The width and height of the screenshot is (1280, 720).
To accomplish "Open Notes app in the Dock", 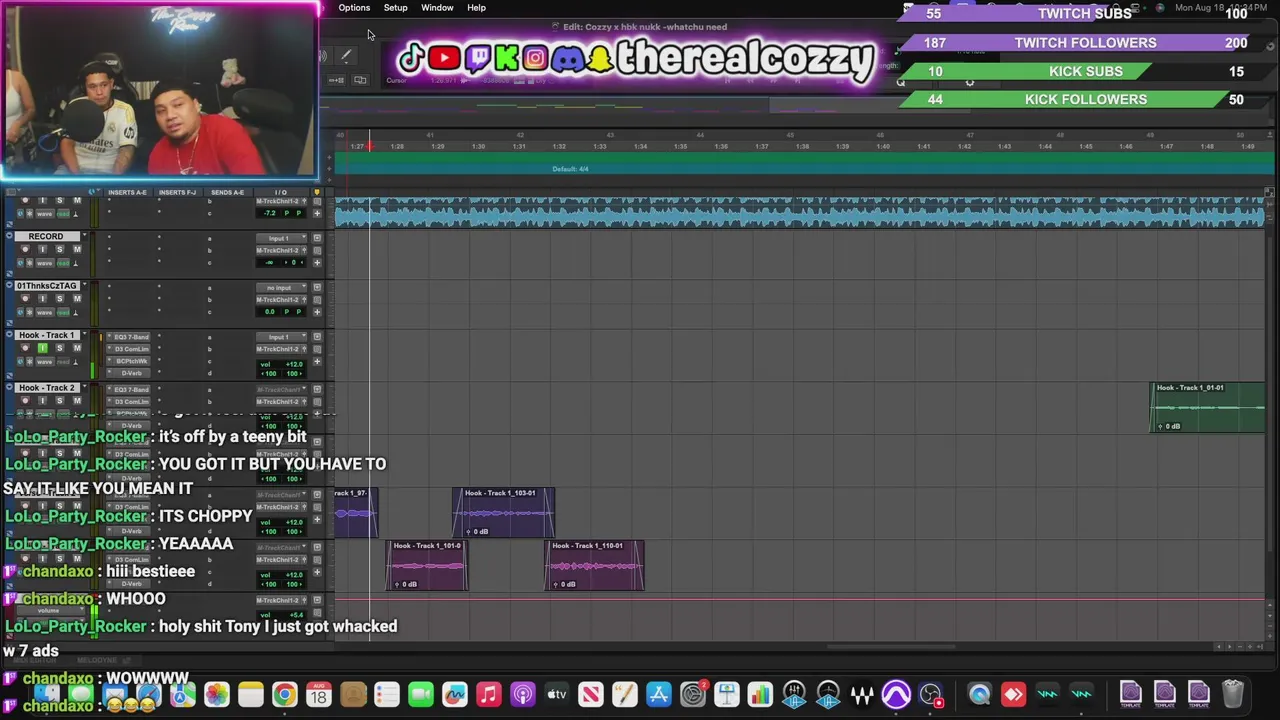I will point(251,694).
